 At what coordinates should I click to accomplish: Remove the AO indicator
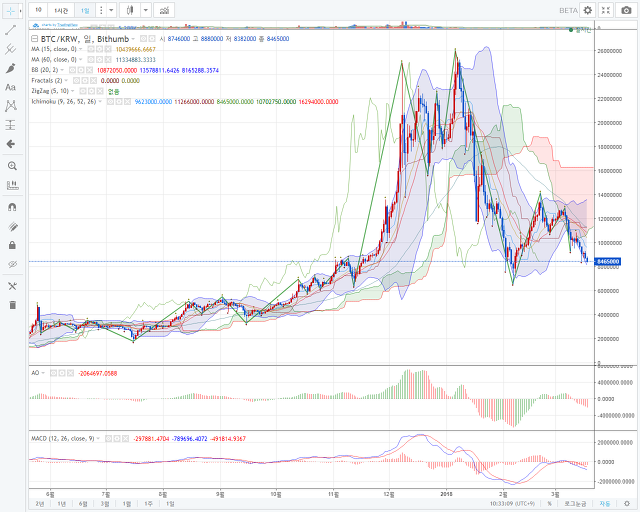click(x=70, y=373)
